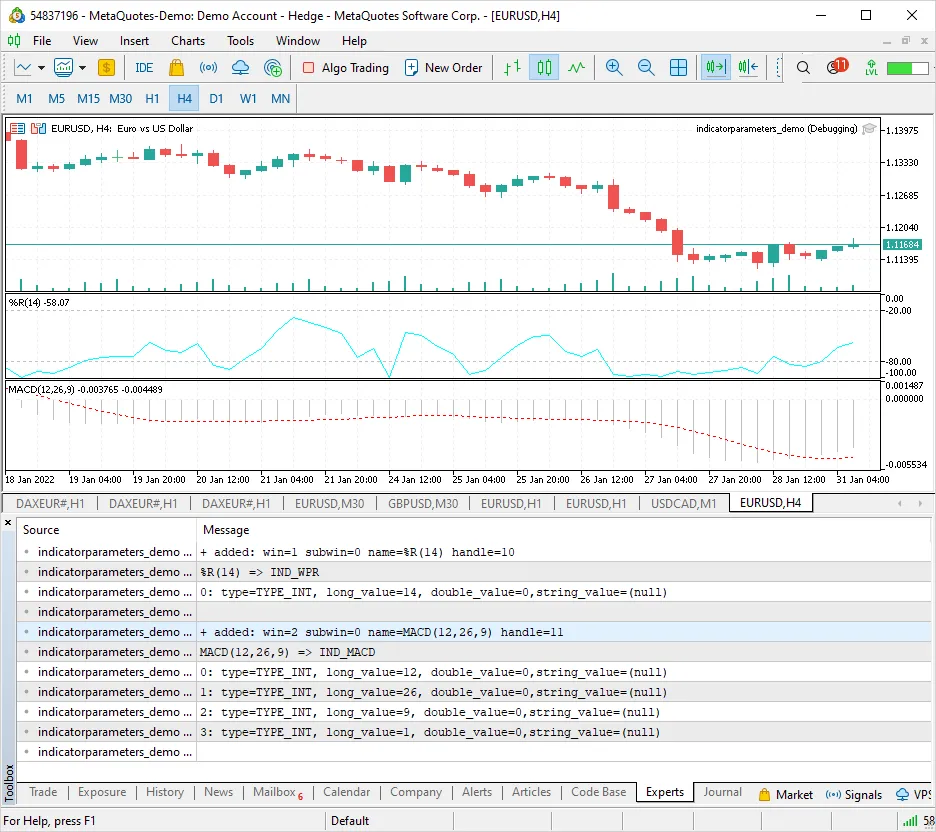This screenshot has width=936, height=832.
Task: Select the H1 timeframe button
Action: pos(152,98)
